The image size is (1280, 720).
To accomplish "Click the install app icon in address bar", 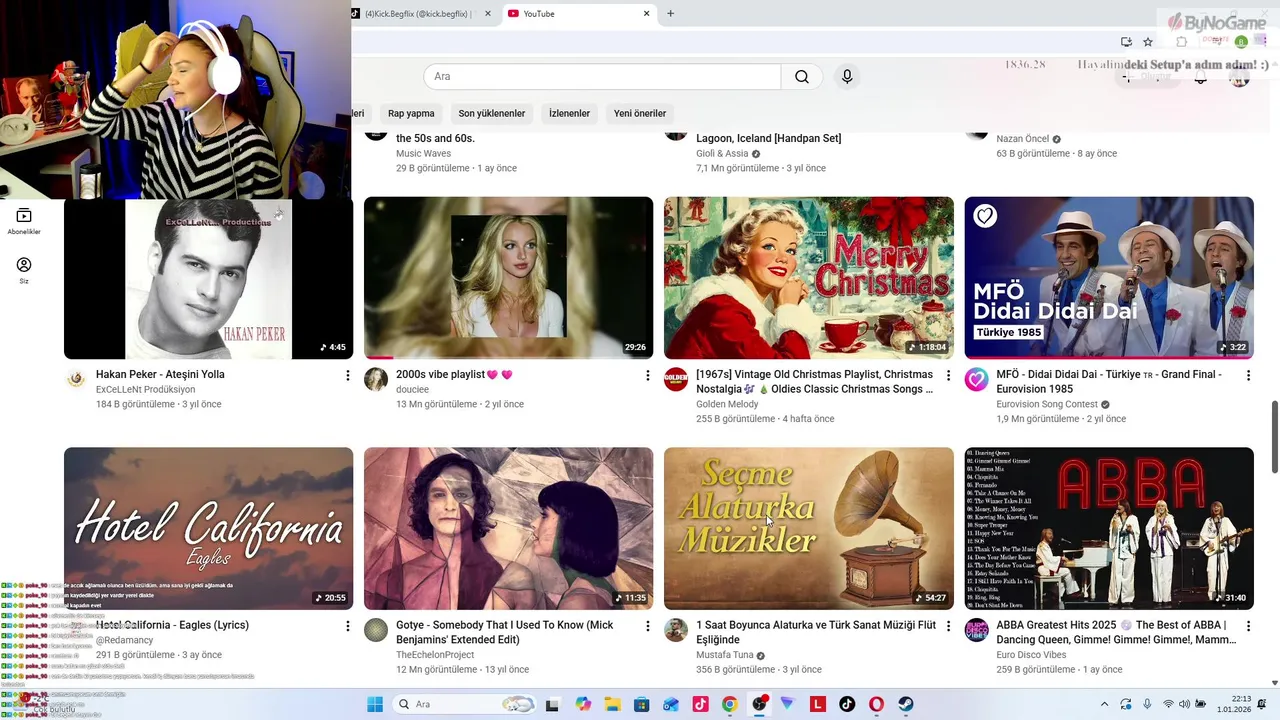I will click(1126, 42).
